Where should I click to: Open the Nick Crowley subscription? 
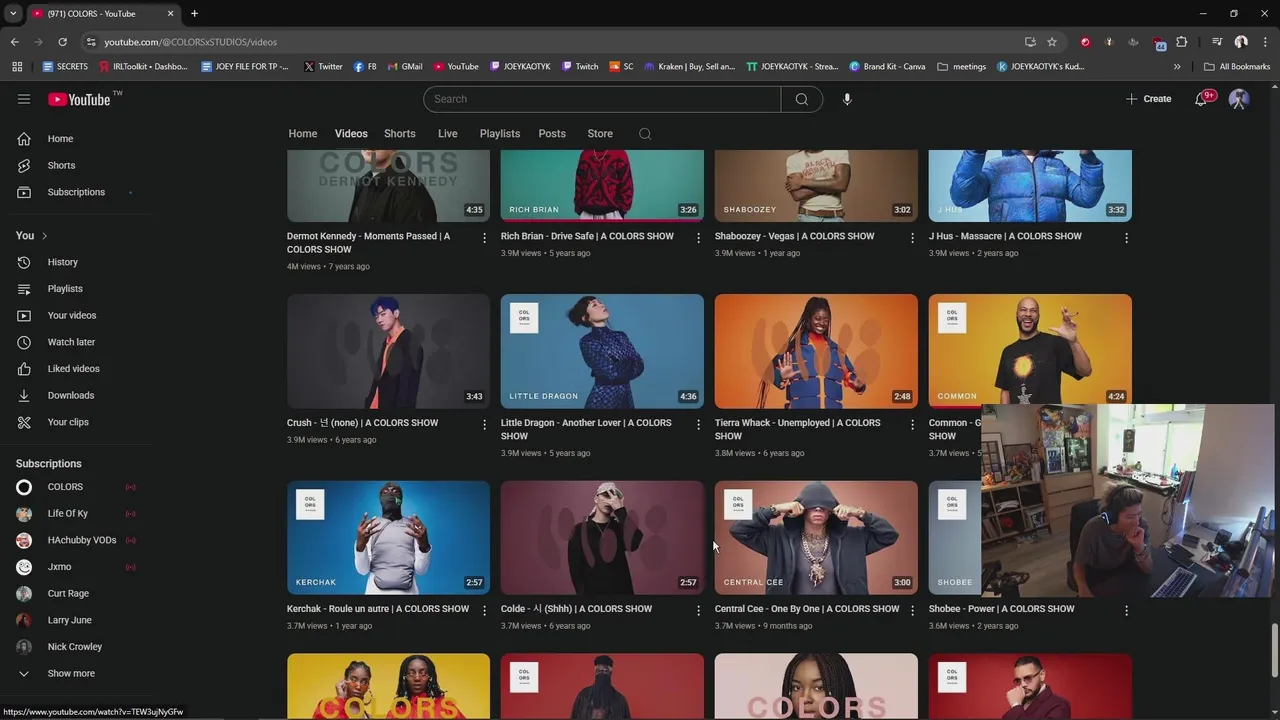pos(76,647)
